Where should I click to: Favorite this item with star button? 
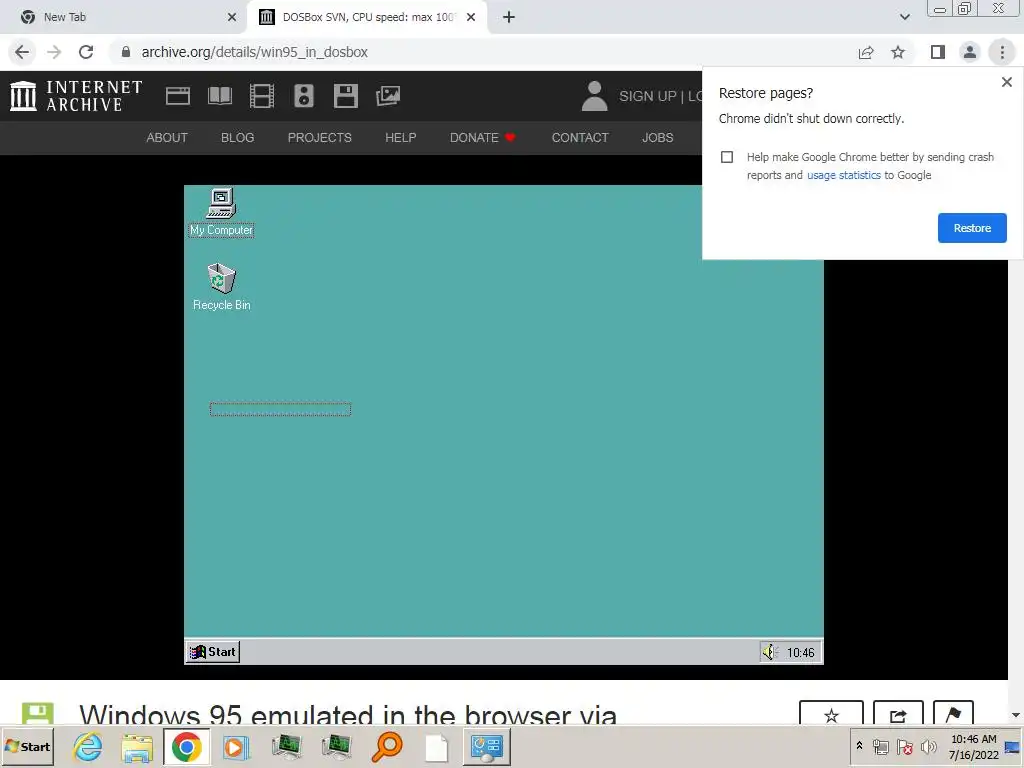(831, 714)
